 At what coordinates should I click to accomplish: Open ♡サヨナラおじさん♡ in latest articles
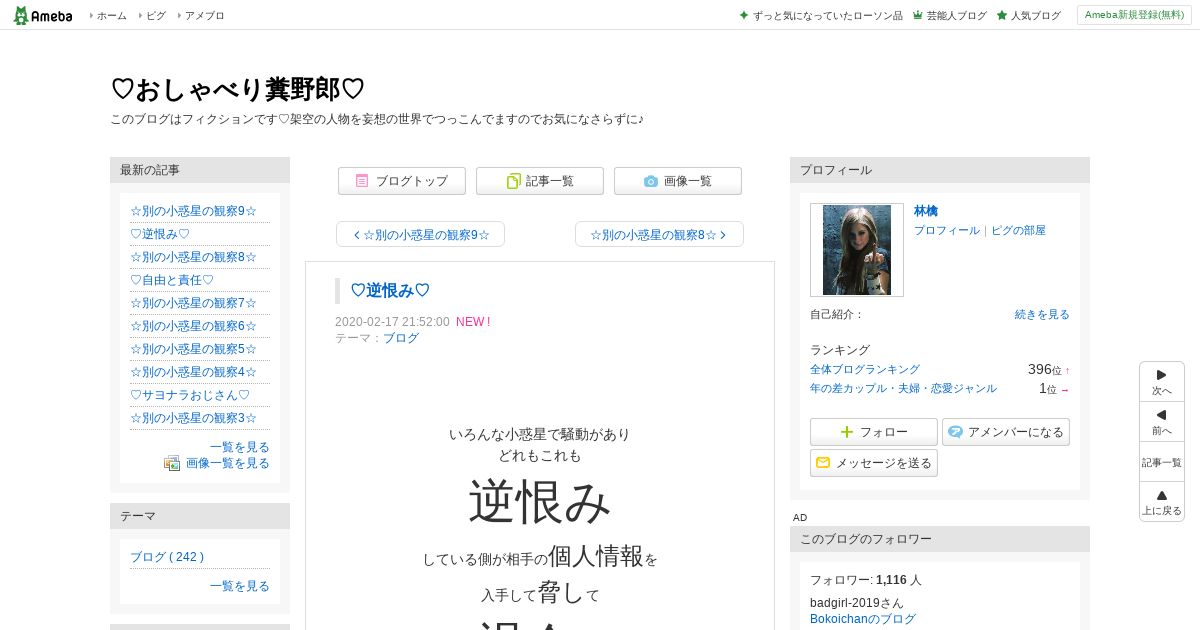click(x=190, y=395)
